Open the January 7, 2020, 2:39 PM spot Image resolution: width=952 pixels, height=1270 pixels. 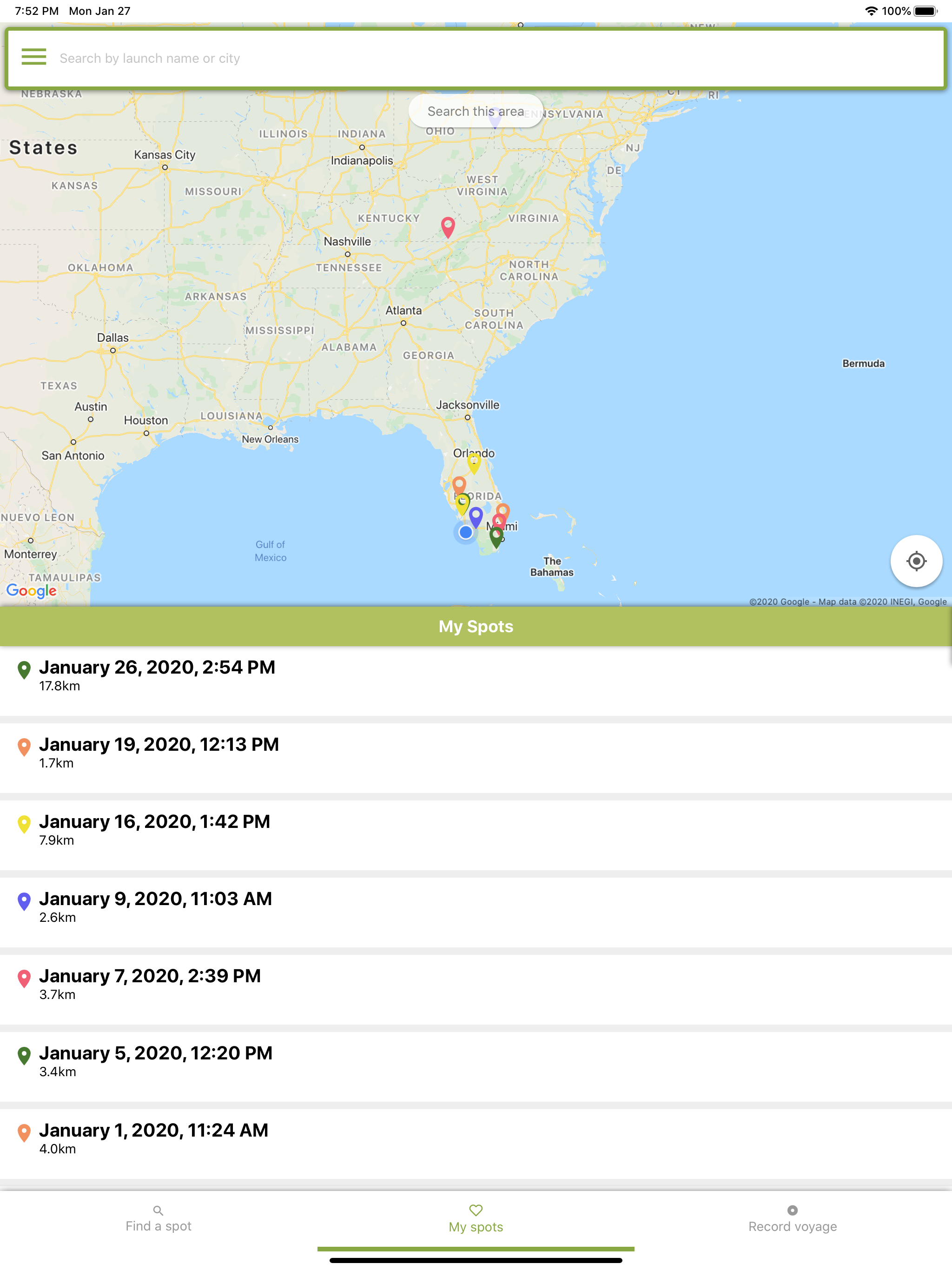[476, 990]
